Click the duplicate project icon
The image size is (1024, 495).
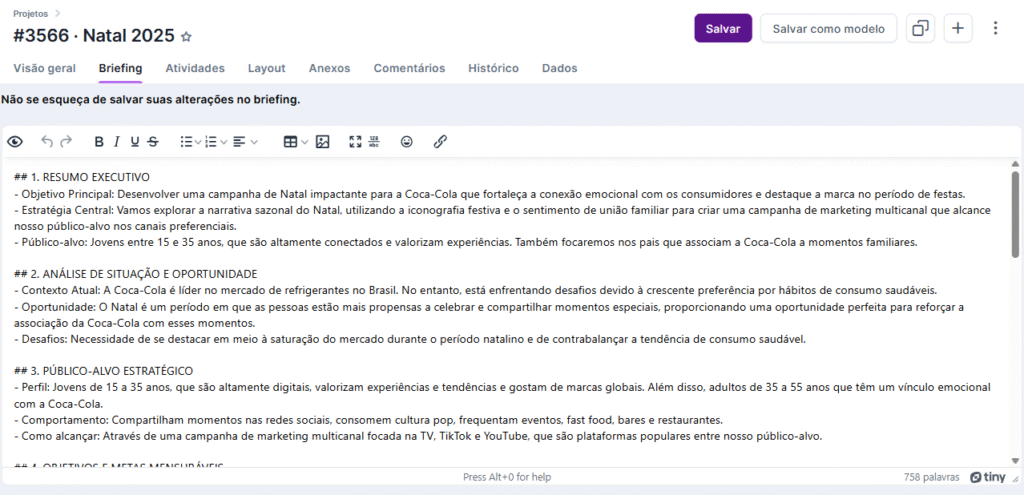tap(920, 28)
